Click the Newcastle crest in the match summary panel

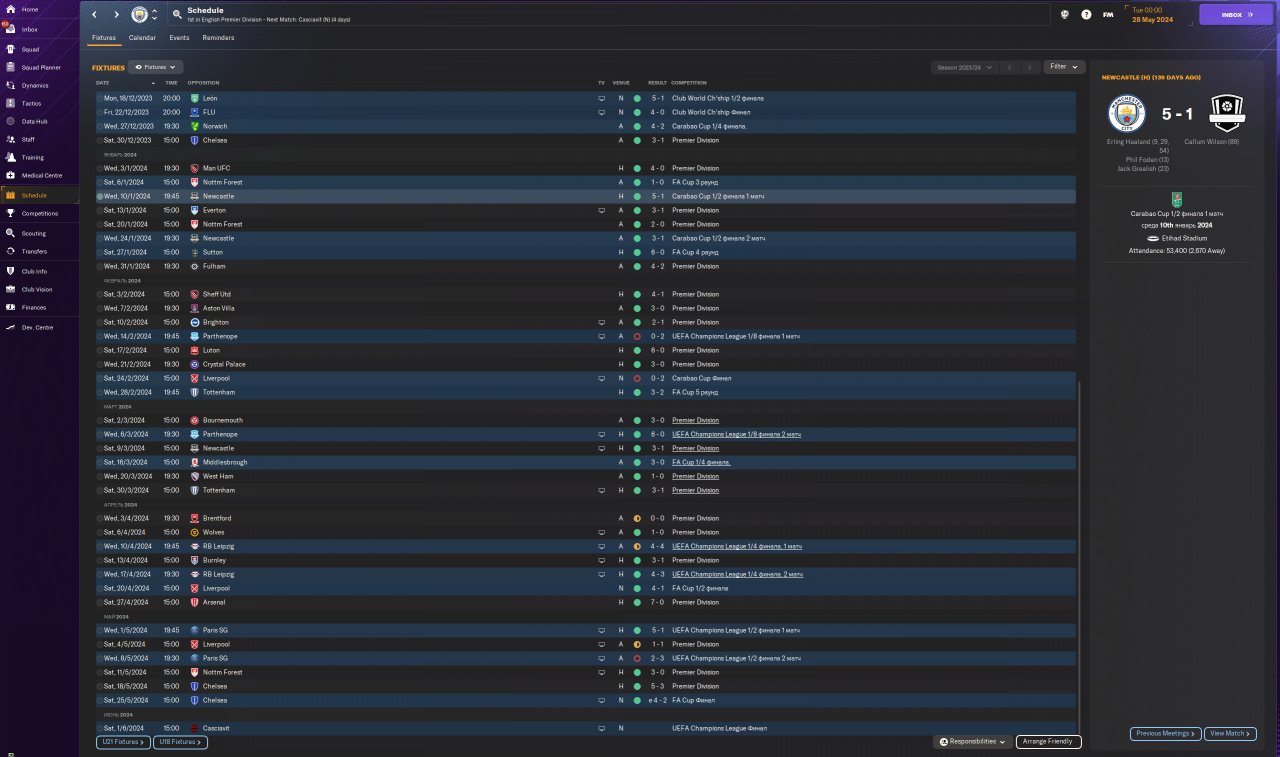1226,113
